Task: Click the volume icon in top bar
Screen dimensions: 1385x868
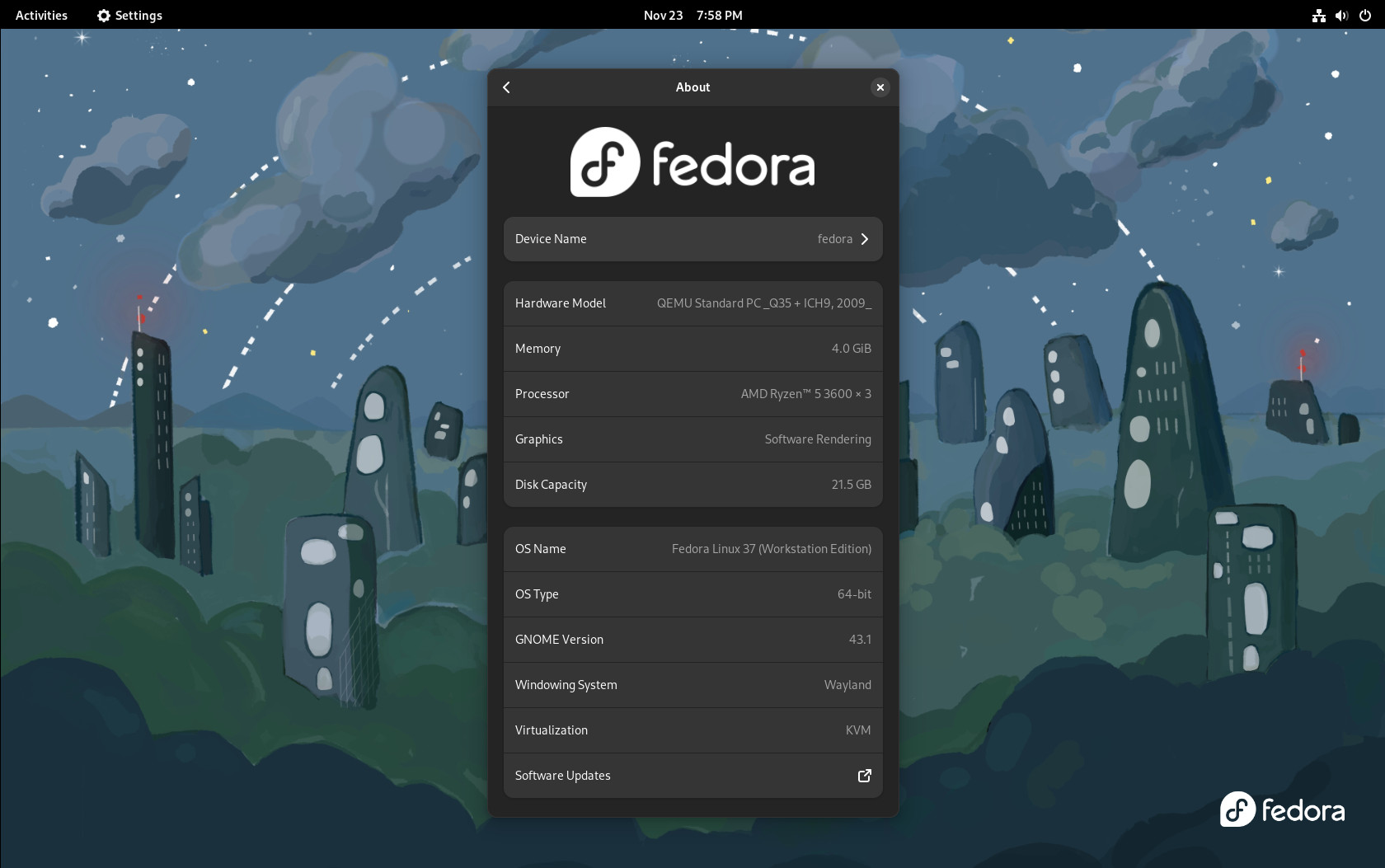Action: 1341,15
